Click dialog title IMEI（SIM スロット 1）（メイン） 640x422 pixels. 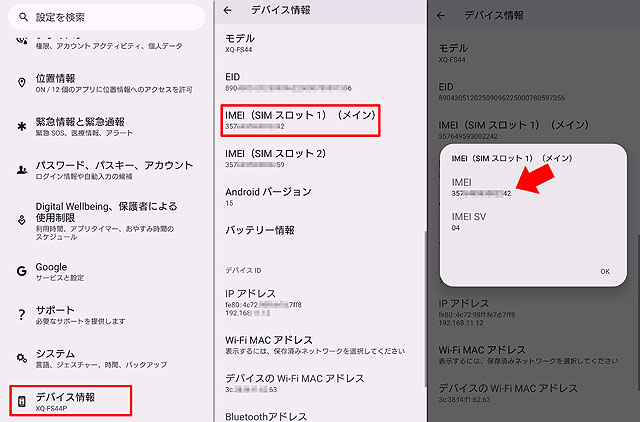click(512, 158)
